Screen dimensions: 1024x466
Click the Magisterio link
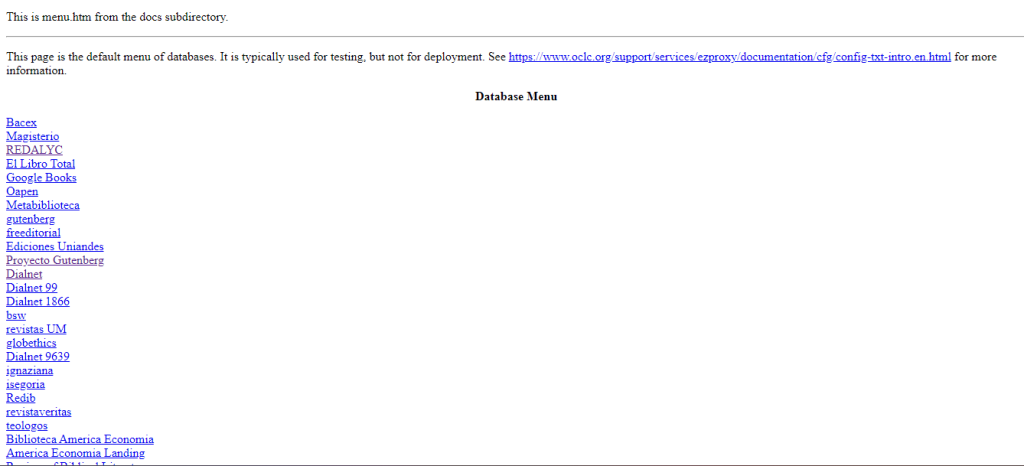click(32, 136)
